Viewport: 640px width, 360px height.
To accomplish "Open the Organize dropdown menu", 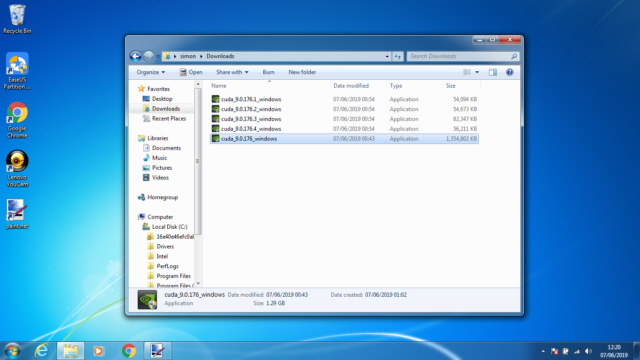I will (x=151, y=72).
